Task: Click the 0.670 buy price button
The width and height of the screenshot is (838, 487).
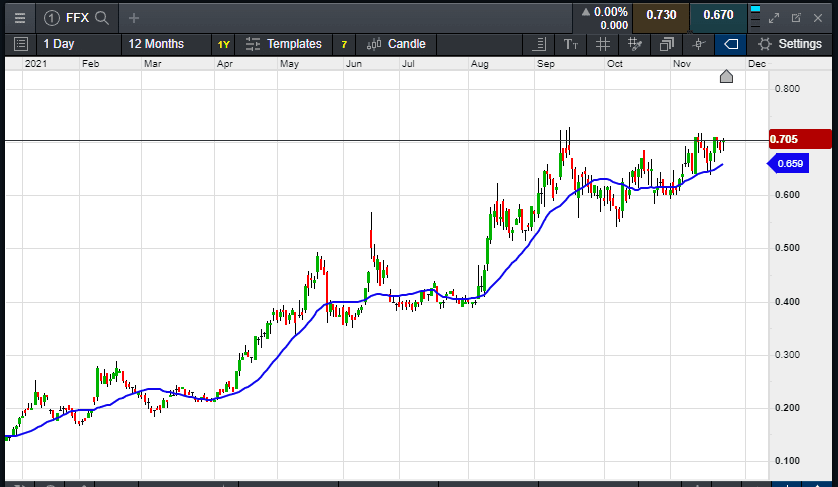Action: [718, 15]
